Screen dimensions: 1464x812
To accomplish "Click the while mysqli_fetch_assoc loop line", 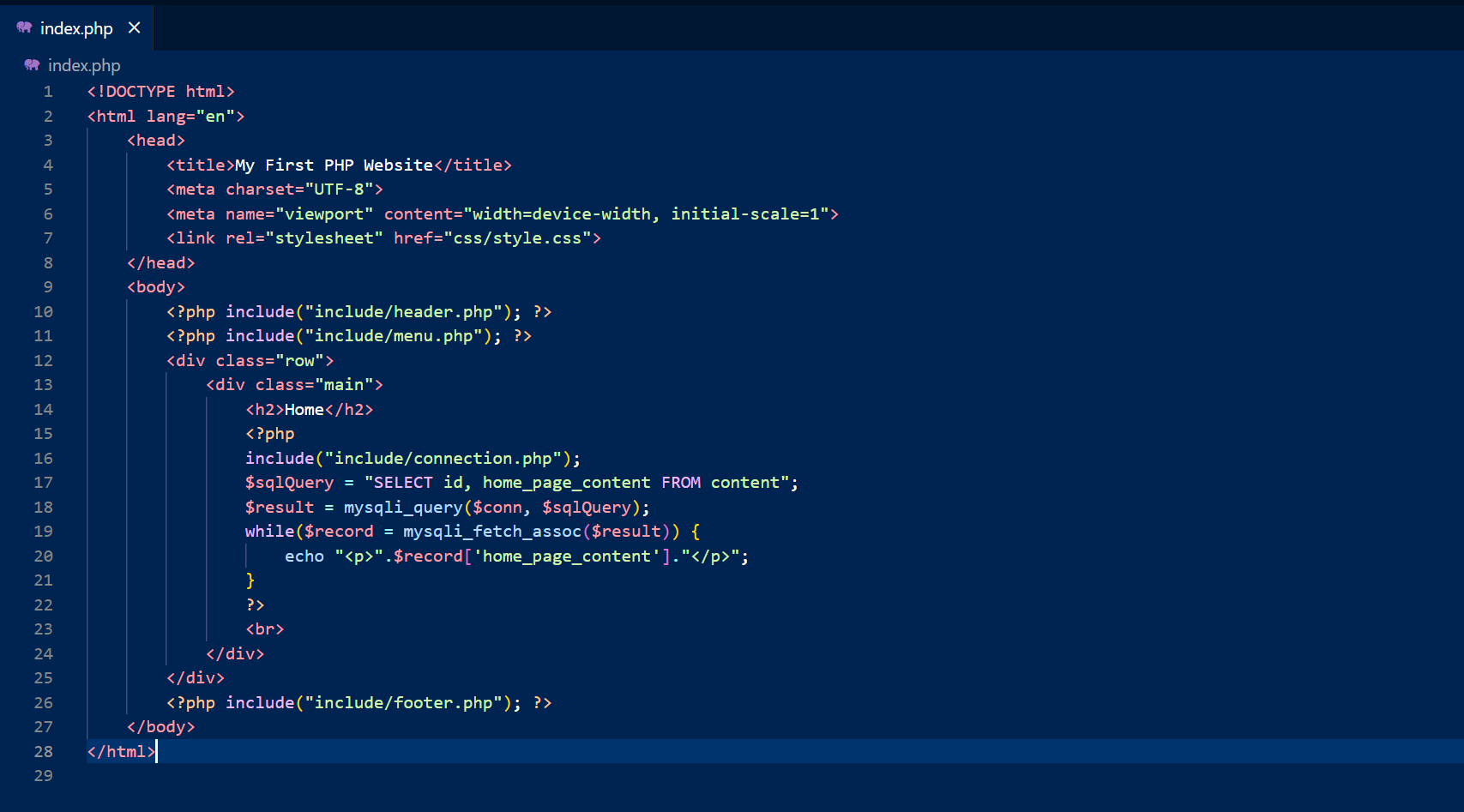I will tap(473, 532).
